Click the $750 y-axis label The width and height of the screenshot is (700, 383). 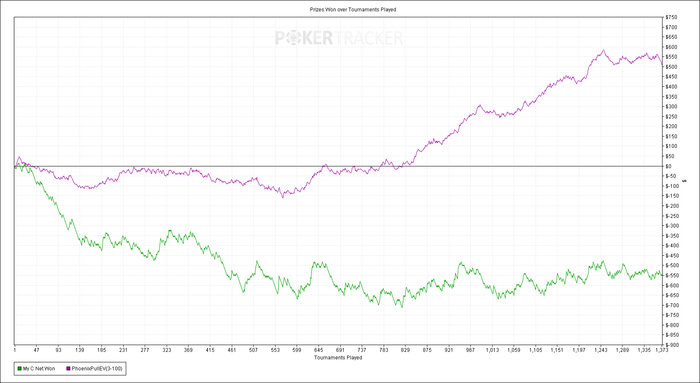671,17
